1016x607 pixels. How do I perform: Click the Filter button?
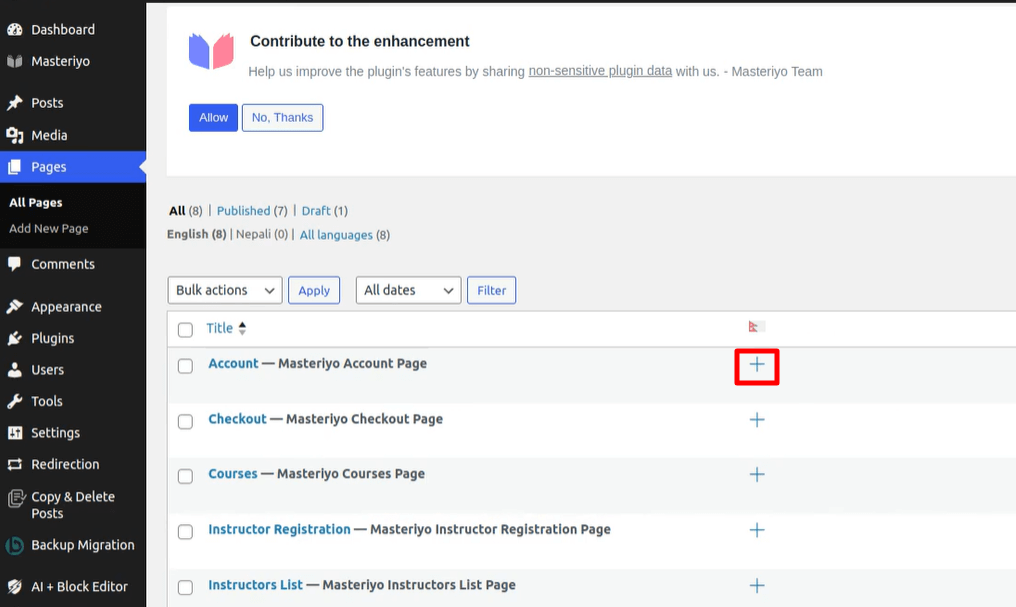[x=491, y=290]
